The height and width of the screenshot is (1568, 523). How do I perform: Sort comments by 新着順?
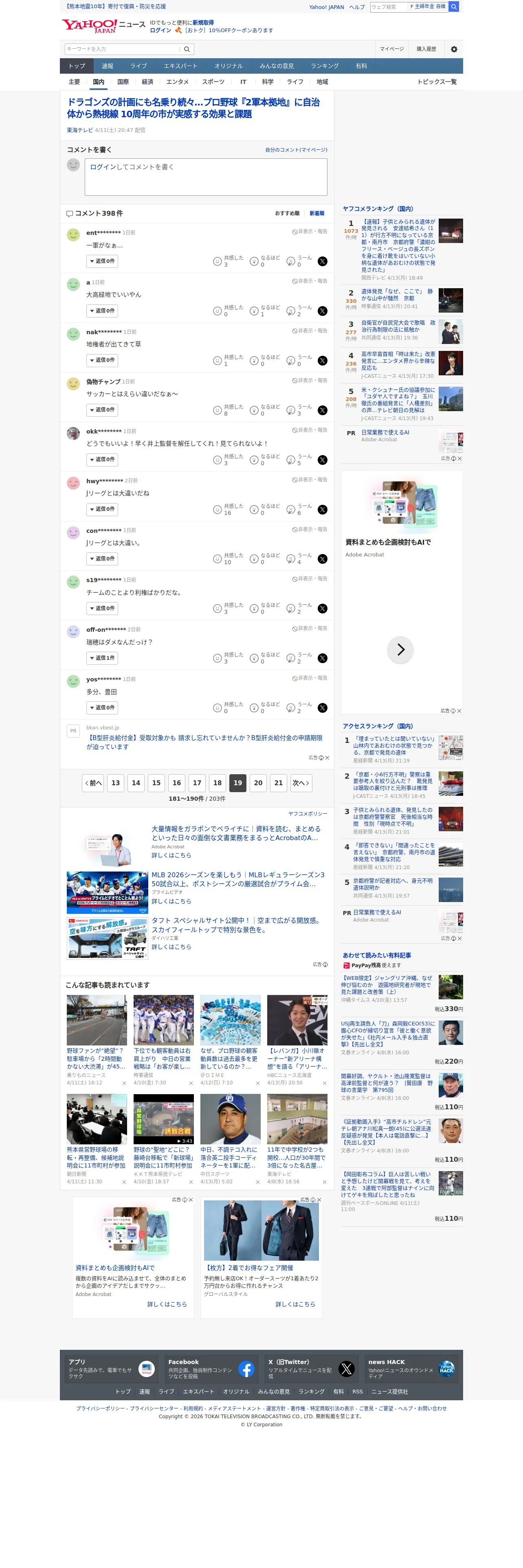316,214
